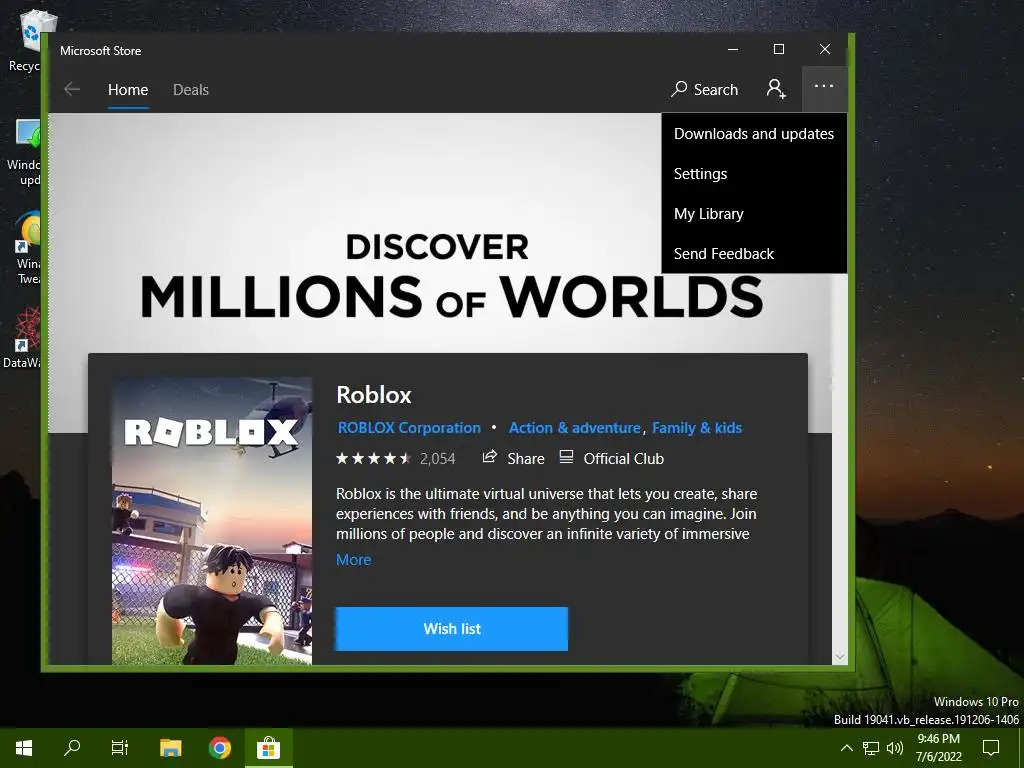
Task: Click Microsoft Store taskbar icon
Action: (268, 748)
